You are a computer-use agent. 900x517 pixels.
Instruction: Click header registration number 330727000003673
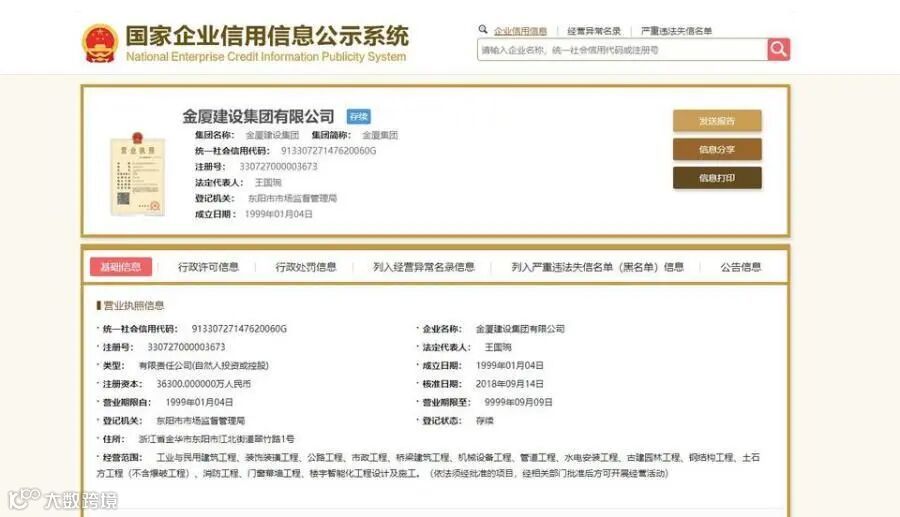tap(278, 166)
